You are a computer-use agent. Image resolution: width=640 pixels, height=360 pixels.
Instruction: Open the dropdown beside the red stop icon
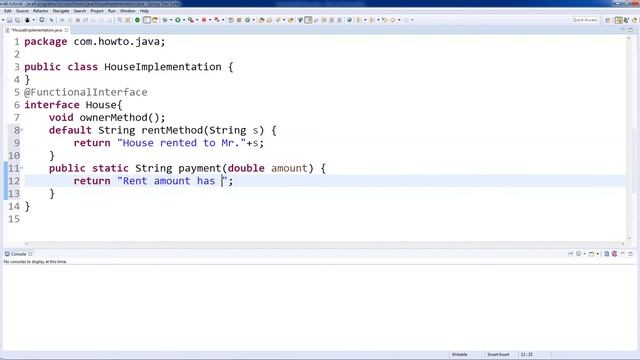pyautogui.click(x=210, y=20)
